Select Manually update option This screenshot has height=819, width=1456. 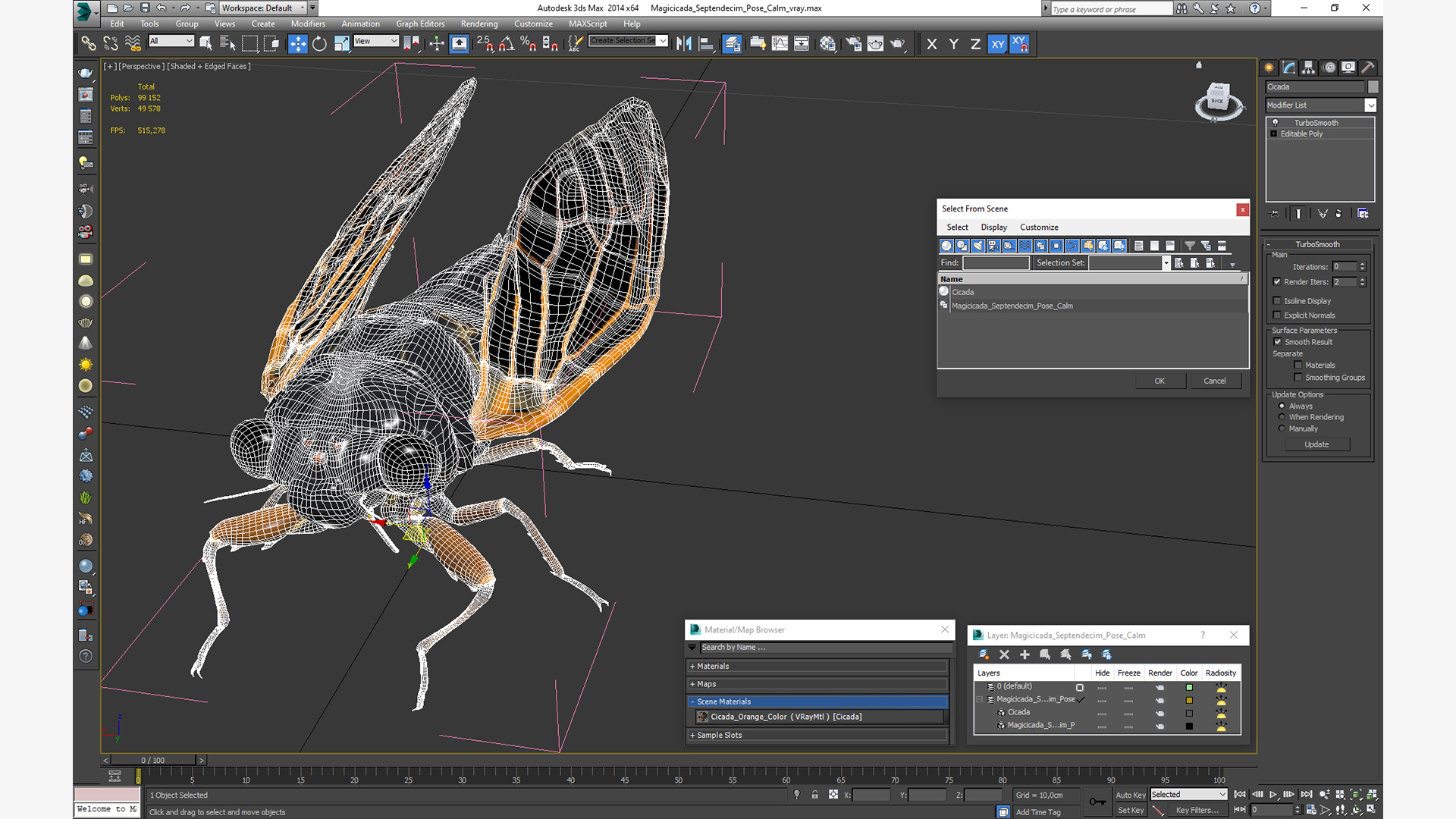click(1282, 428)
